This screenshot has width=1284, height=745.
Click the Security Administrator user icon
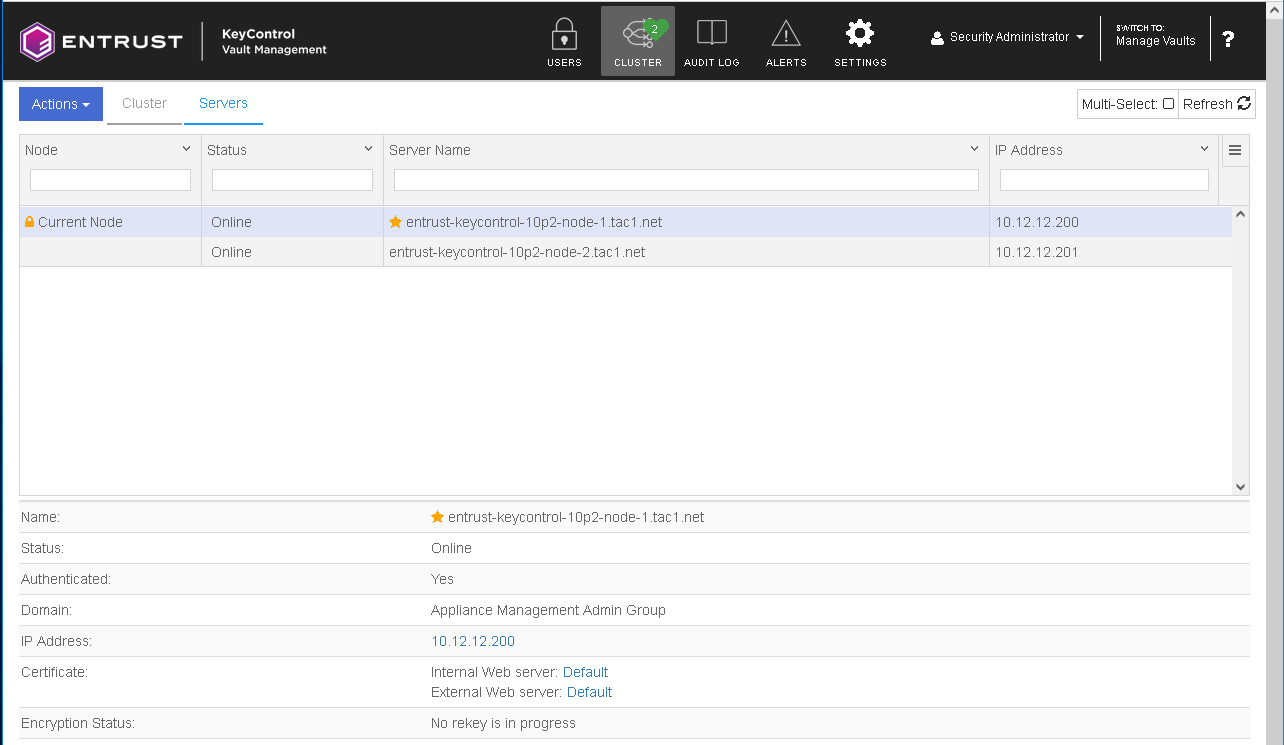(x=937, y=38)
